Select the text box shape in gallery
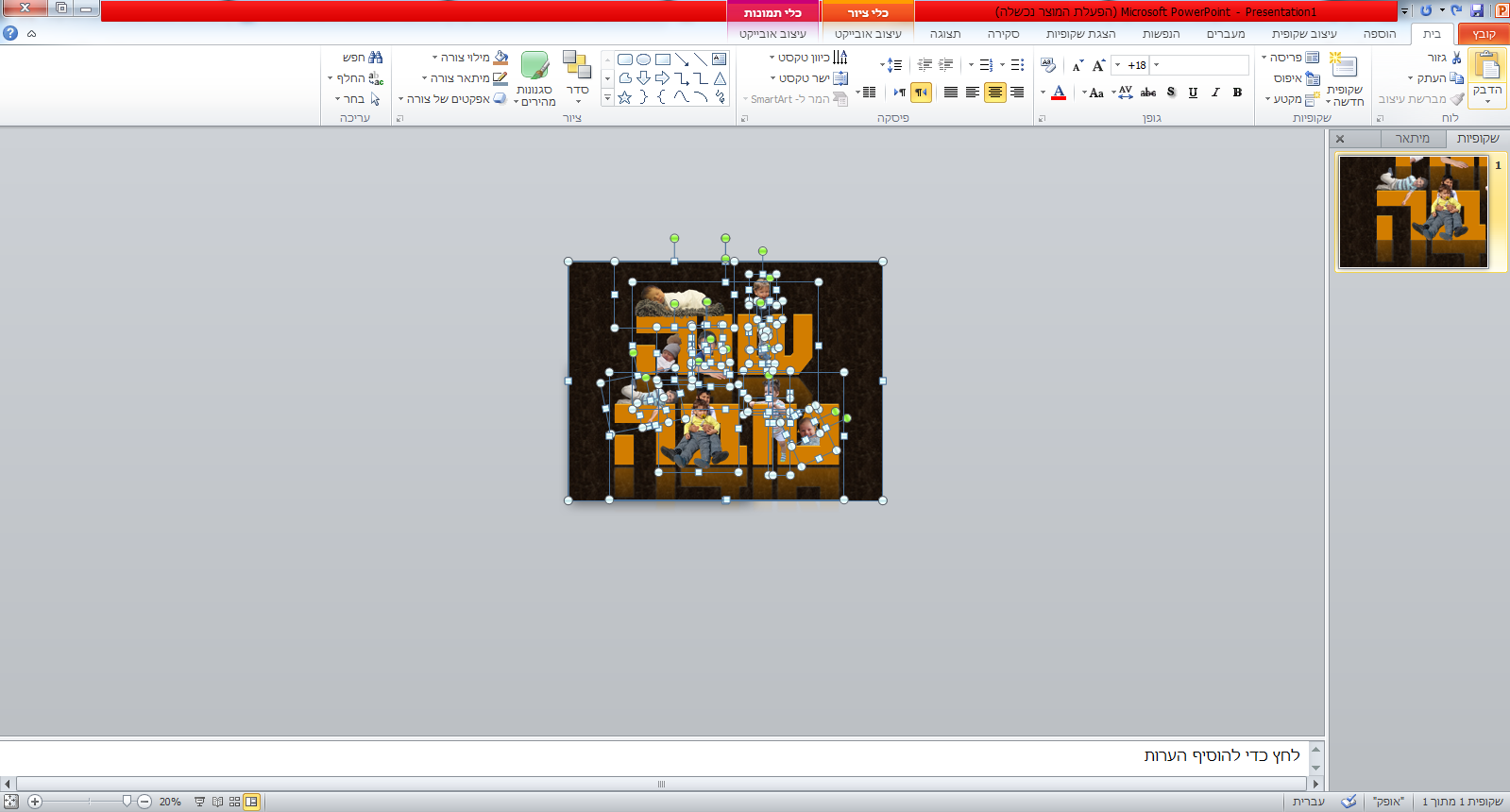 click(x=720, y=59)
